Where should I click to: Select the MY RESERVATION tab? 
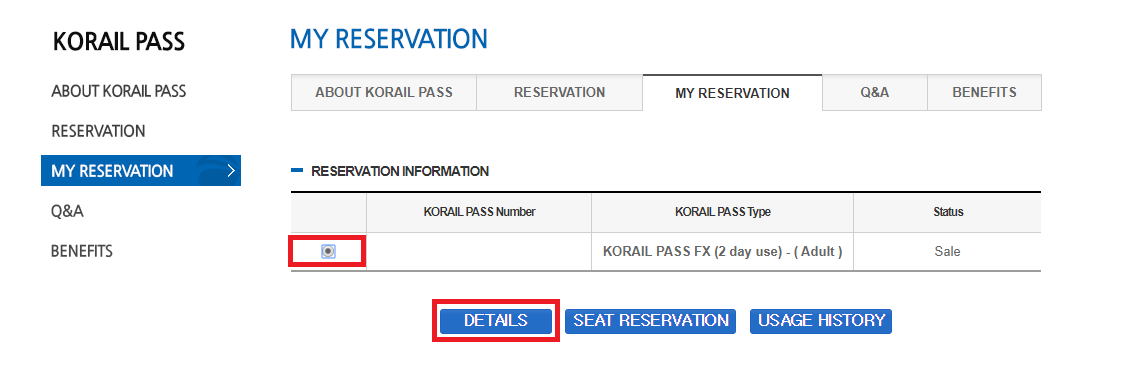tap(732, 93)
